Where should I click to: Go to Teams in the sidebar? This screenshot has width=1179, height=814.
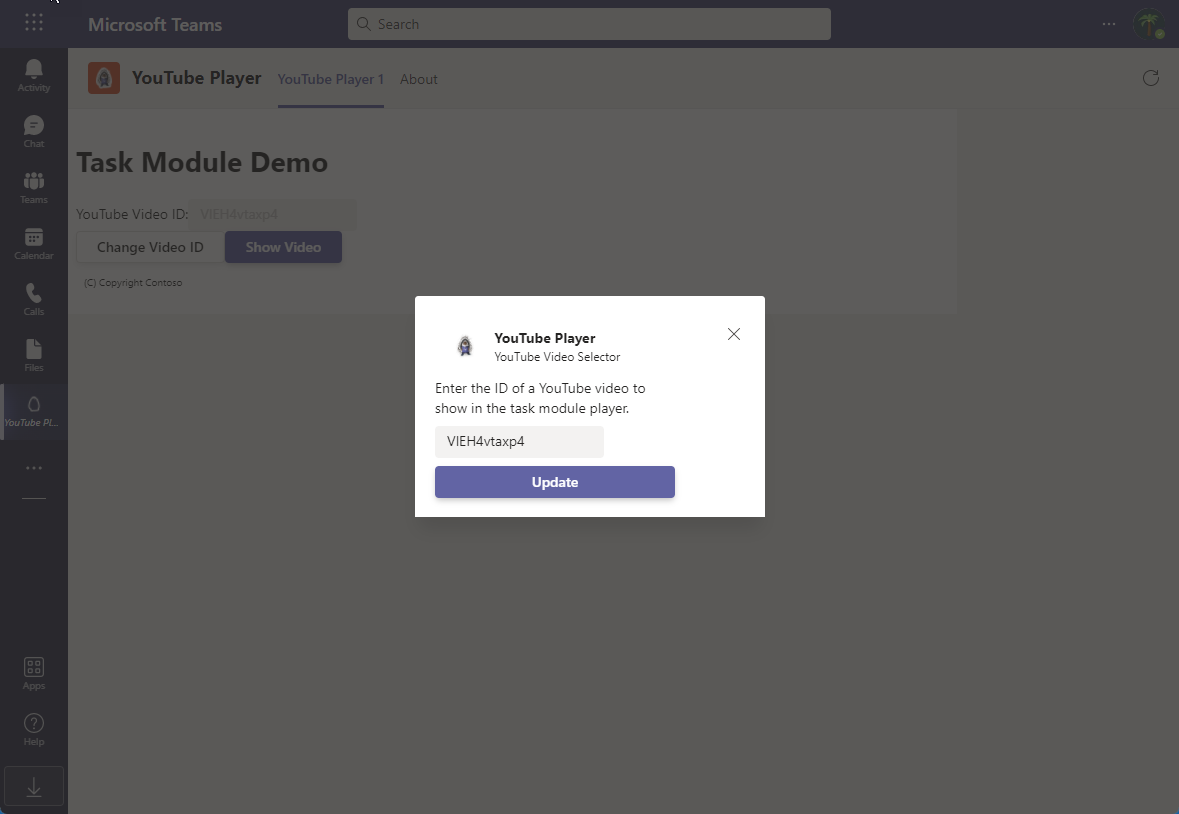(x=34, y=188)
